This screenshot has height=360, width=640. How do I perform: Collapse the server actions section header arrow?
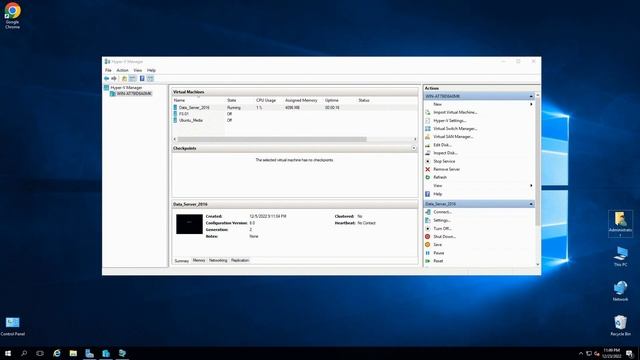tap(531, 96)
